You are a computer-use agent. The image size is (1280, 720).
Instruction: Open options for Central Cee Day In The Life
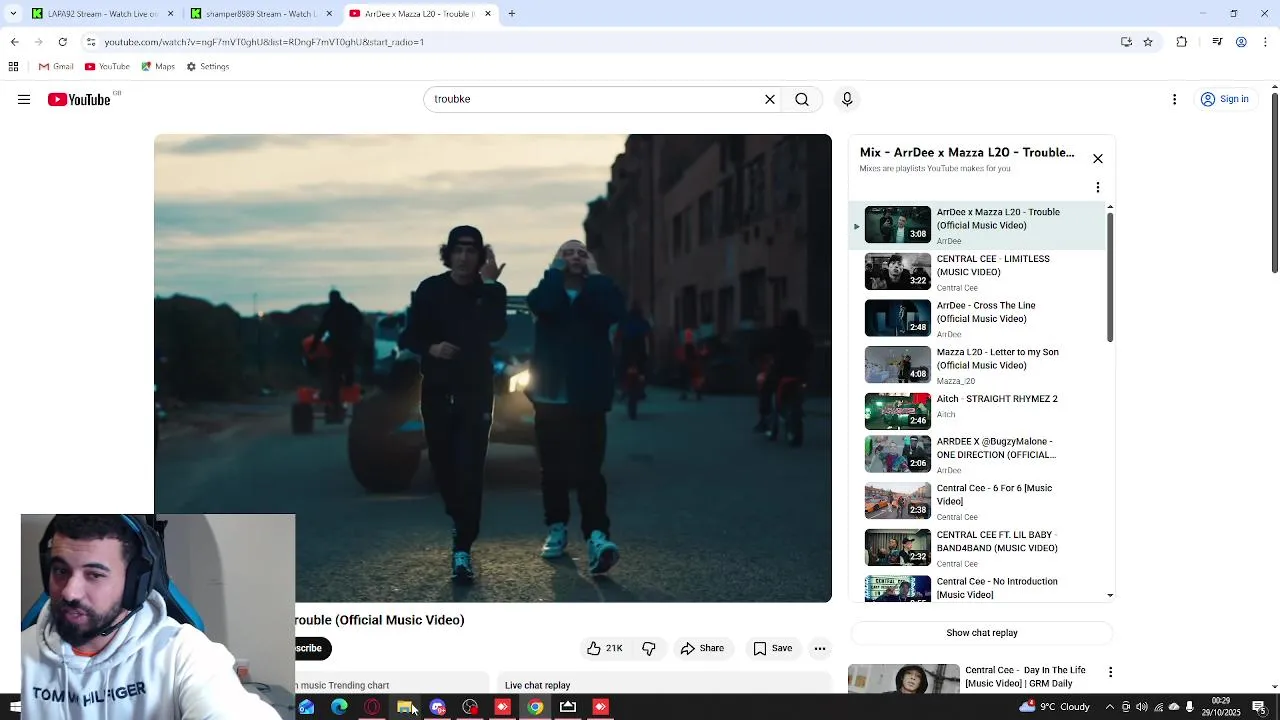(x=1110, y=672)
